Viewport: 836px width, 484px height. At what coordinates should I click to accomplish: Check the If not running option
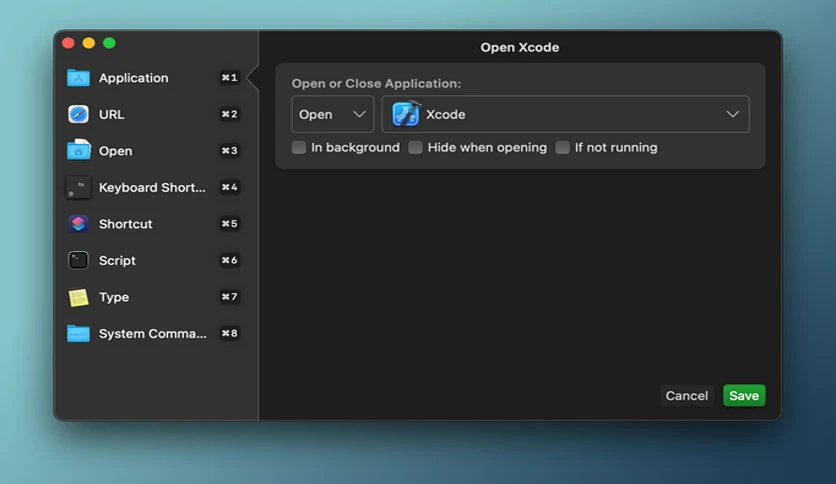pyautogui.click(x=562, y=147)
